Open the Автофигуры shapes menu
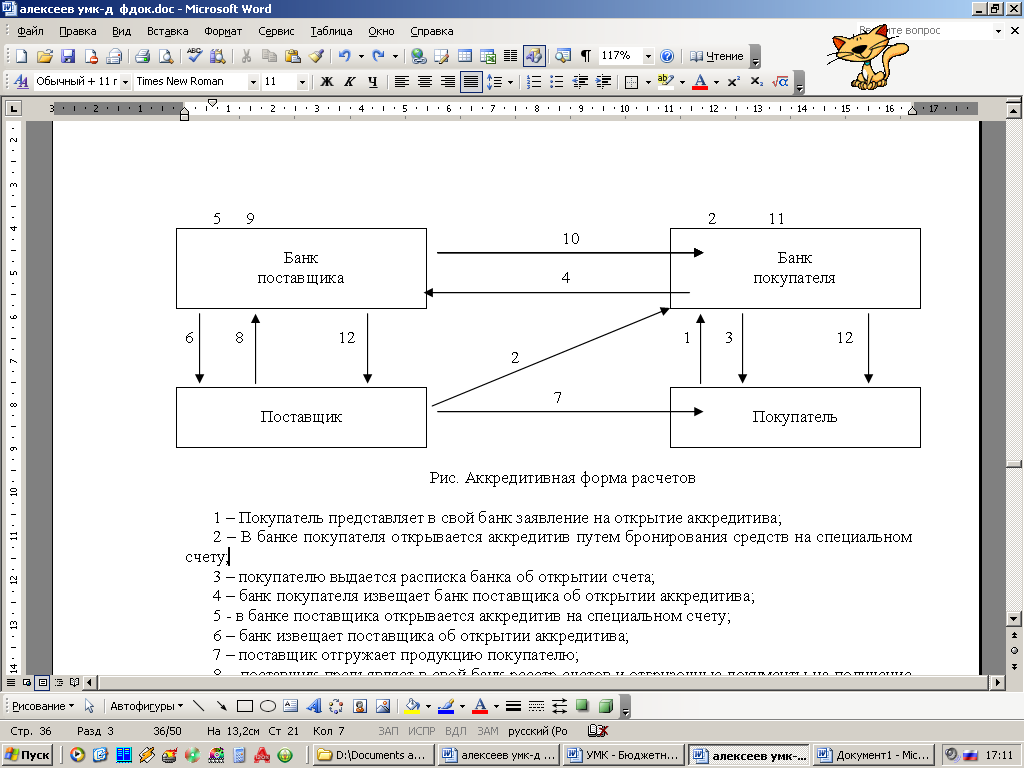This screenshot has width=1024, height=768. point(146,706)
